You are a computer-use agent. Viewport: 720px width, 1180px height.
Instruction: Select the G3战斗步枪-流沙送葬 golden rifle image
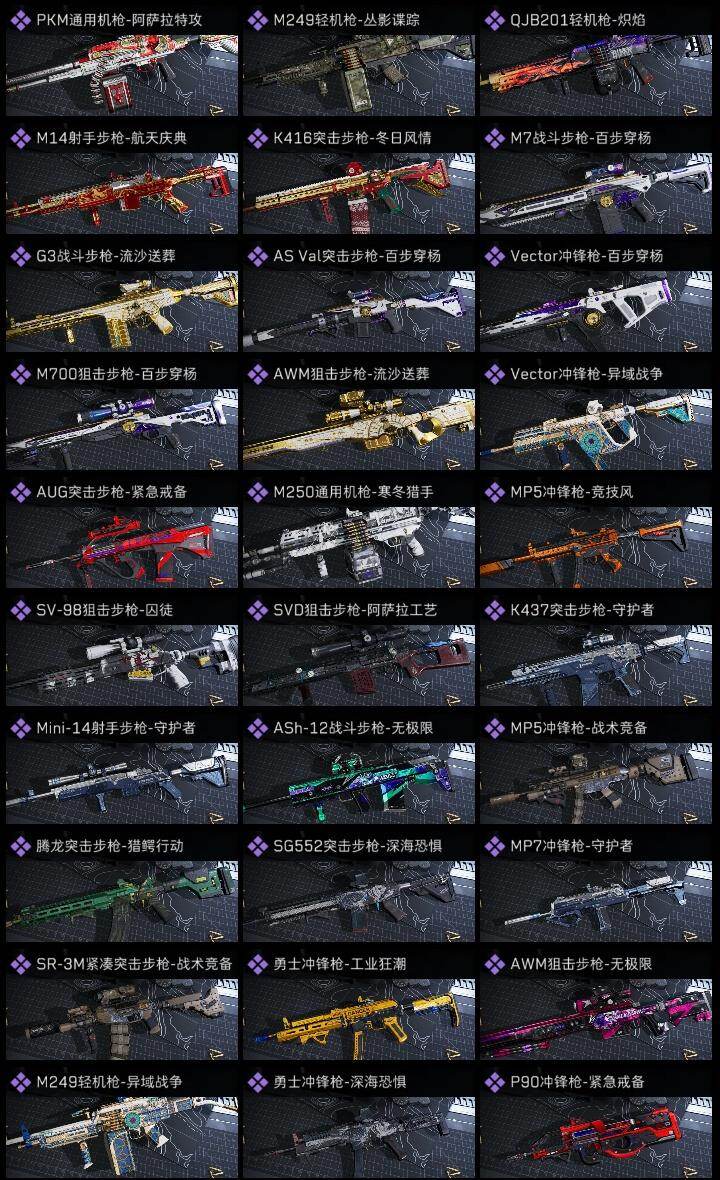pos(122,312)
